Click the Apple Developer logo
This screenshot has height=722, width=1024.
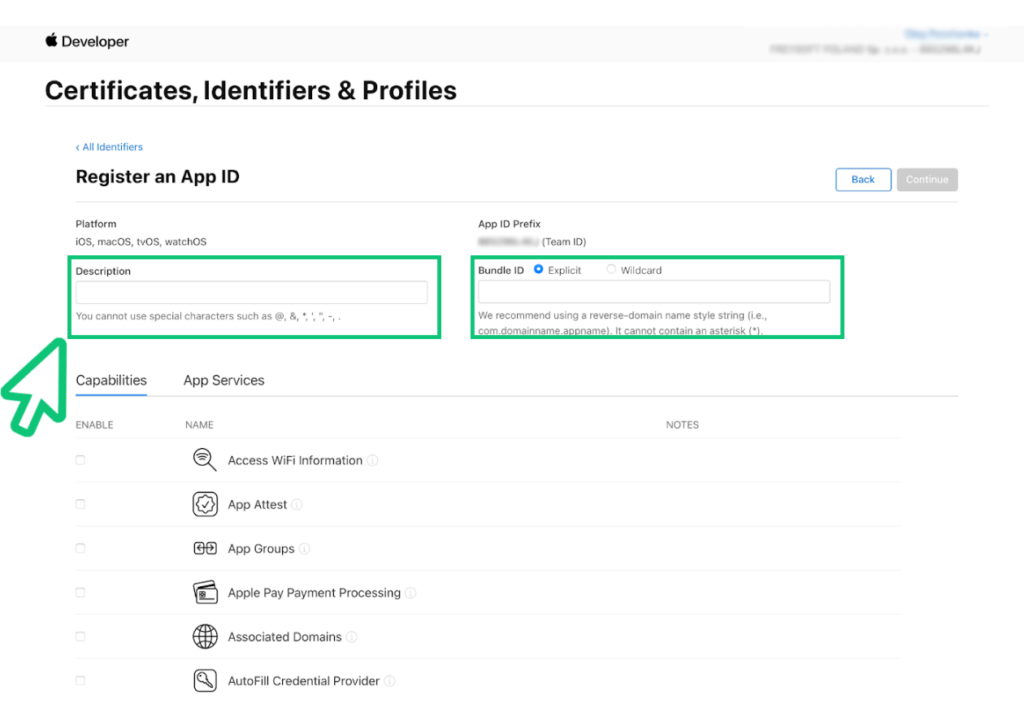(87, 41)
